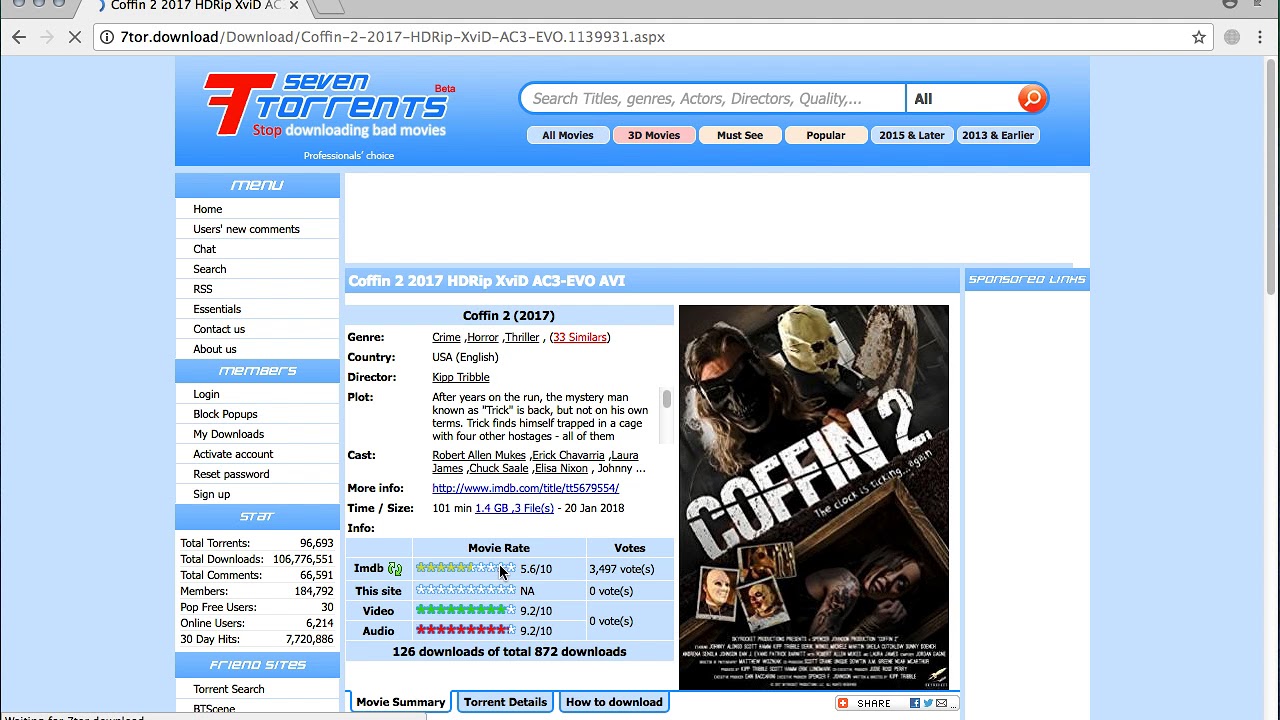Select the Must See filter
The height and width of the screenshot is (720, 1280).
point(740,135)
